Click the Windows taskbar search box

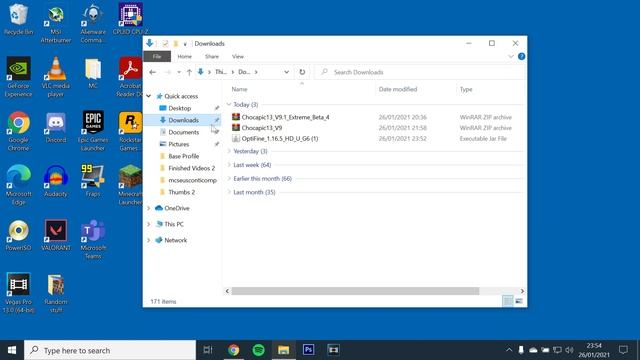pos(110,350)
